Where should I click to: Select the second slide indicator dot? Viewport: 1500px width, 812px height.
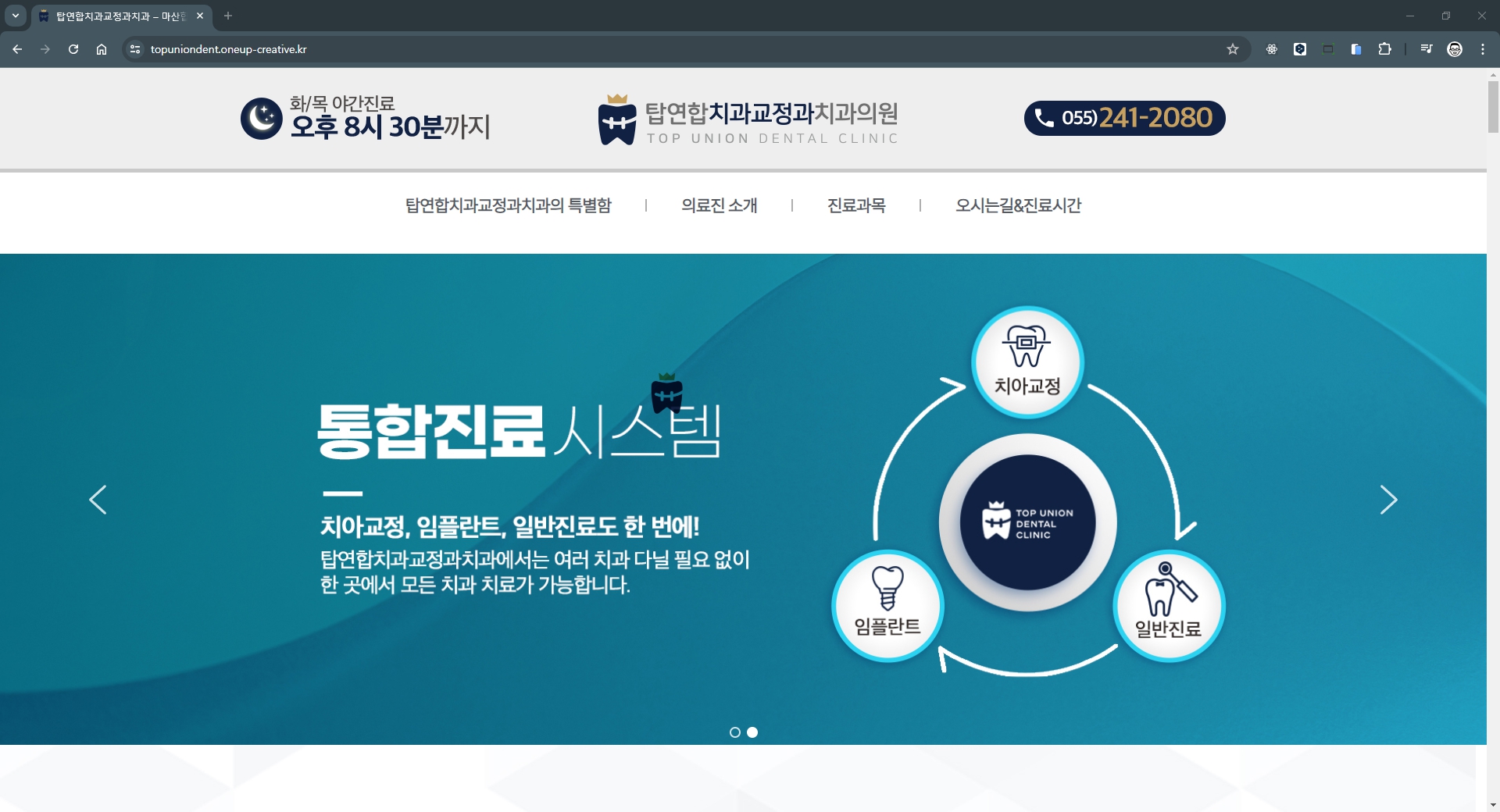pyautogui.click(x=752, y=732)
